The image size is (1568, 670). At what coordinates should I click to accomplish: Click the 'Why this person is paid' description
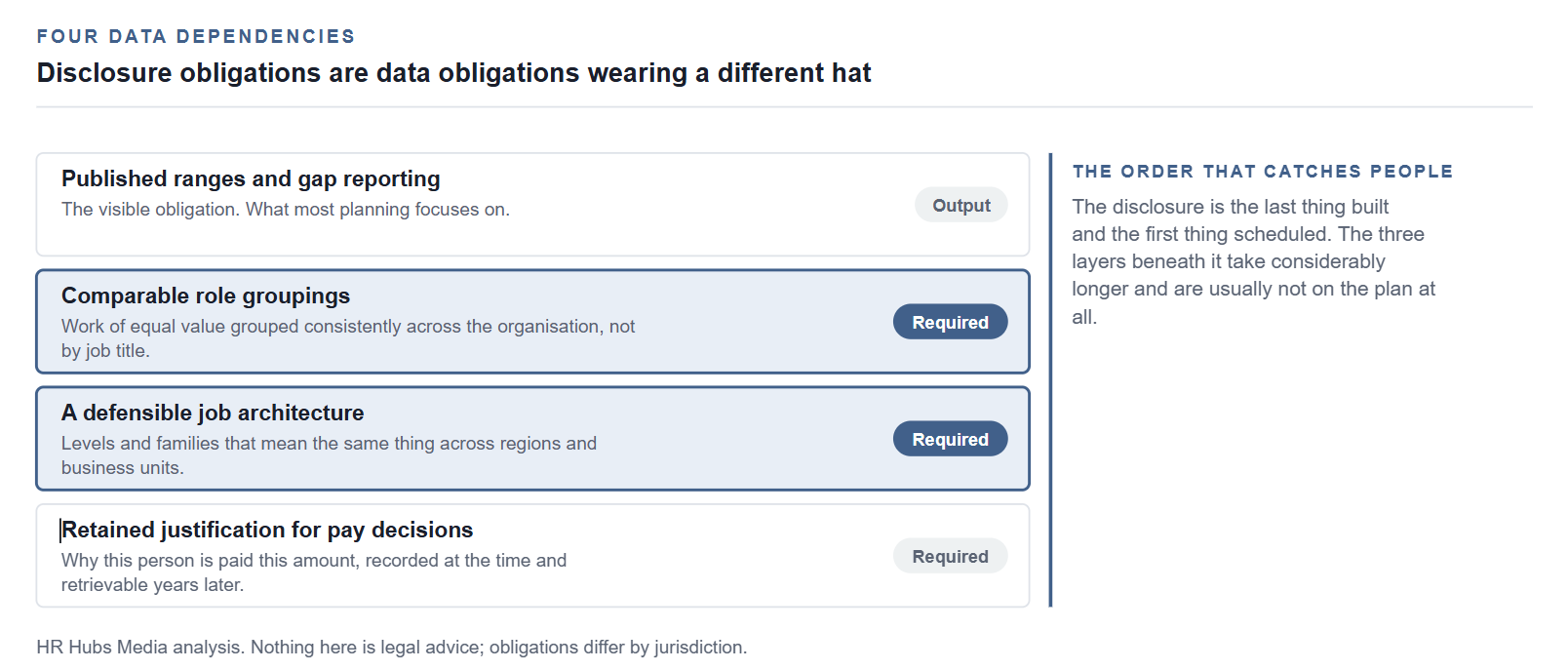click(314, 572)
